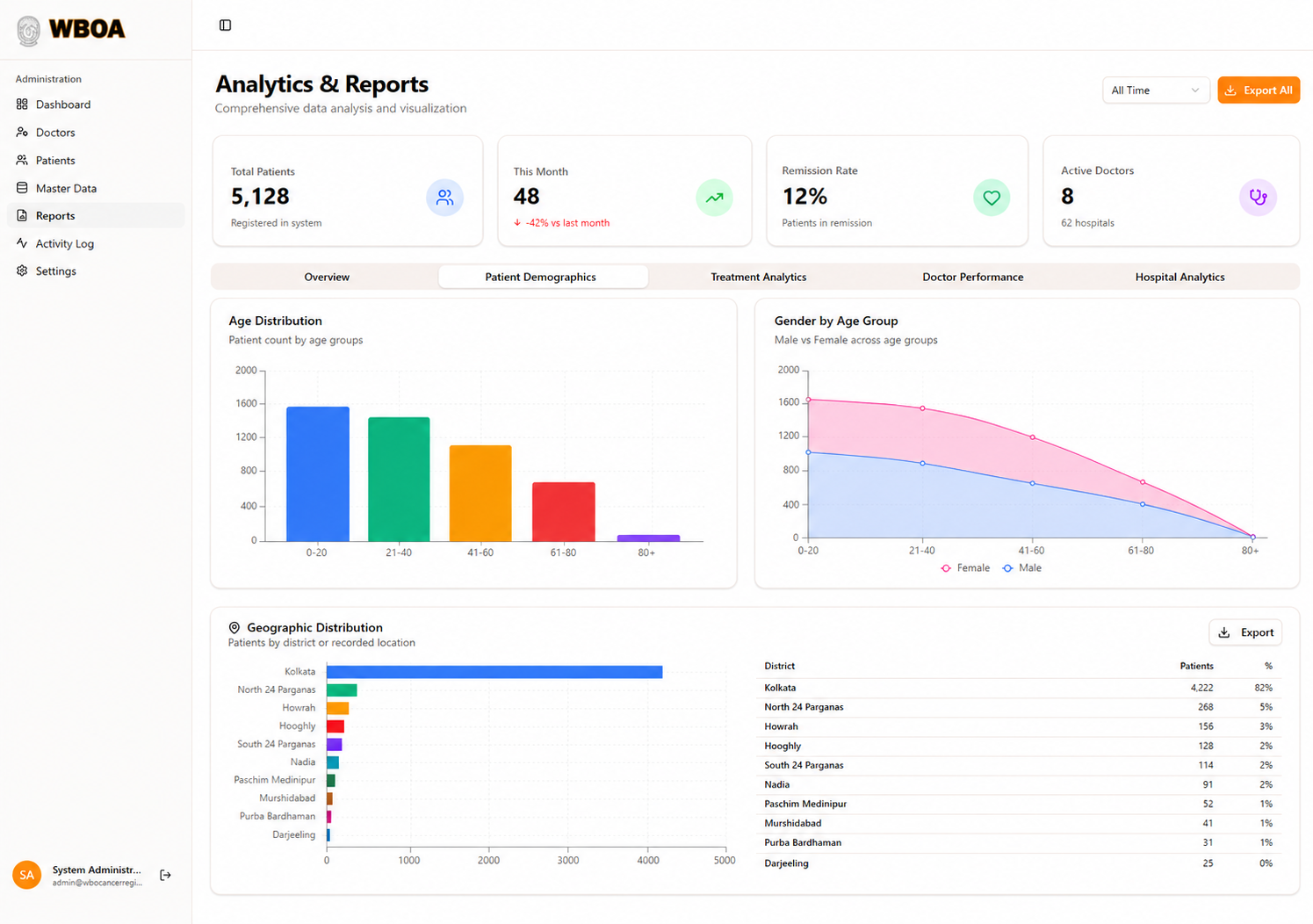1313x924 pixels.
Task: Click the Murshidabad table row
Action: (x=1019, y=823)
